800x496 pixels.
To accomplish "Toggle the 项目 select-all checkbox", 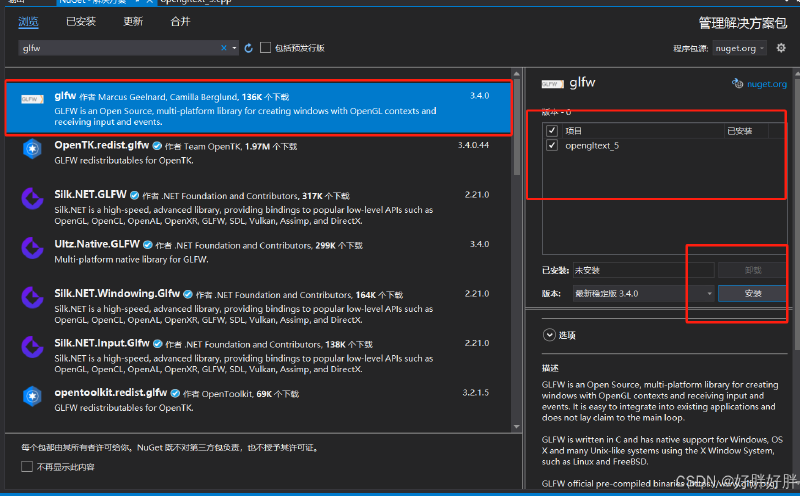I will [x=552, y=131].
